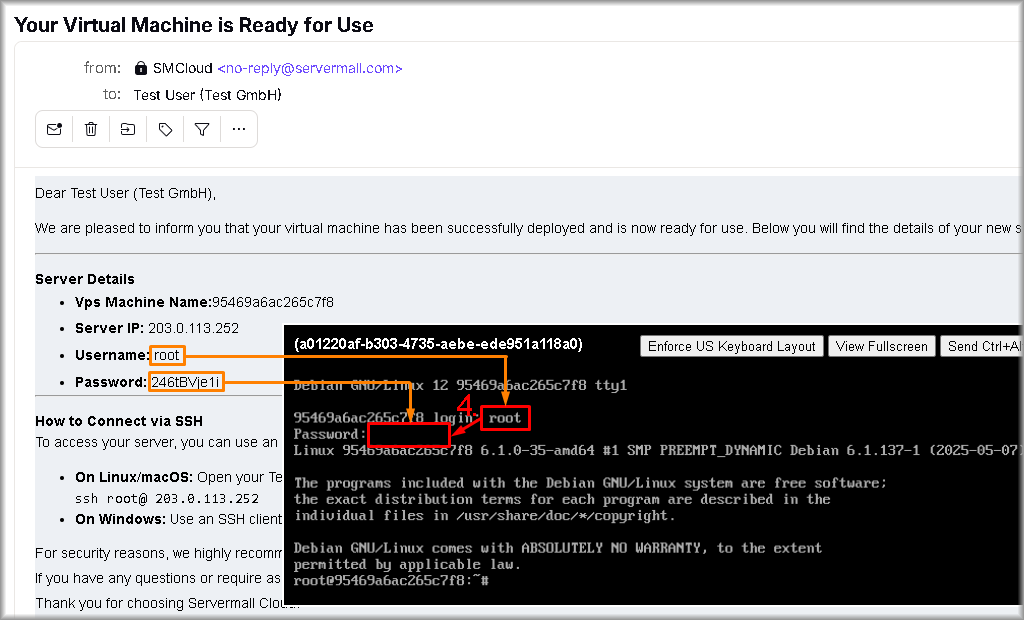Click the email subject heading
The width and height of the screenshot is (1024, 620).
194,24
